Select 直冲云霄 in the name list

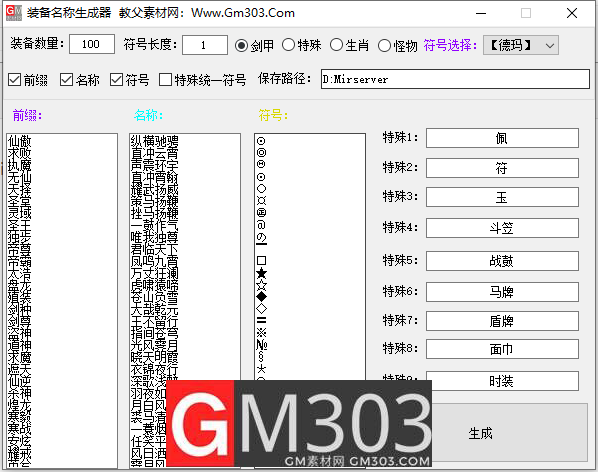click(x=154, y=153)
